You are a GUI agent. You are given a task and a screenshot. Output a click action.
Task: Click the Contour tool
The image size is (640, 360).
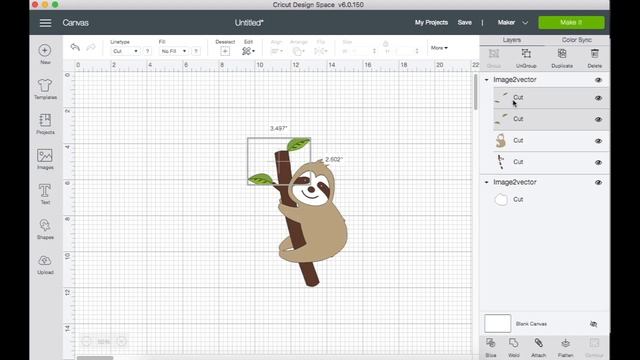594,348
